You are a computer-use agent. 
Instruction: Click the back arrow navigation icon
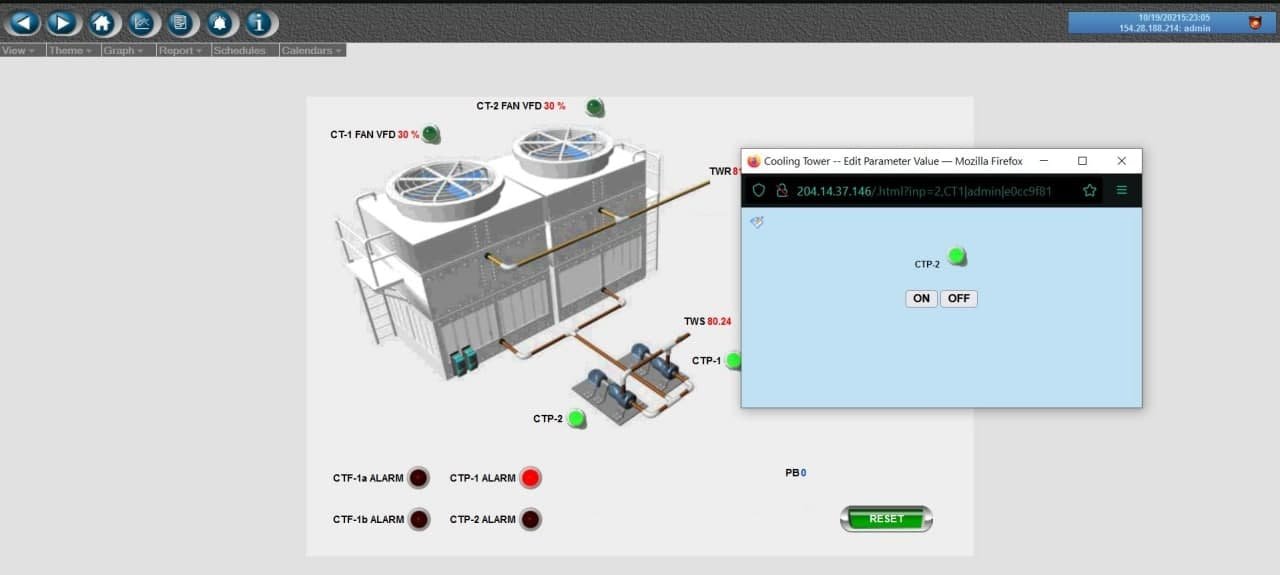tap(24, 22)
